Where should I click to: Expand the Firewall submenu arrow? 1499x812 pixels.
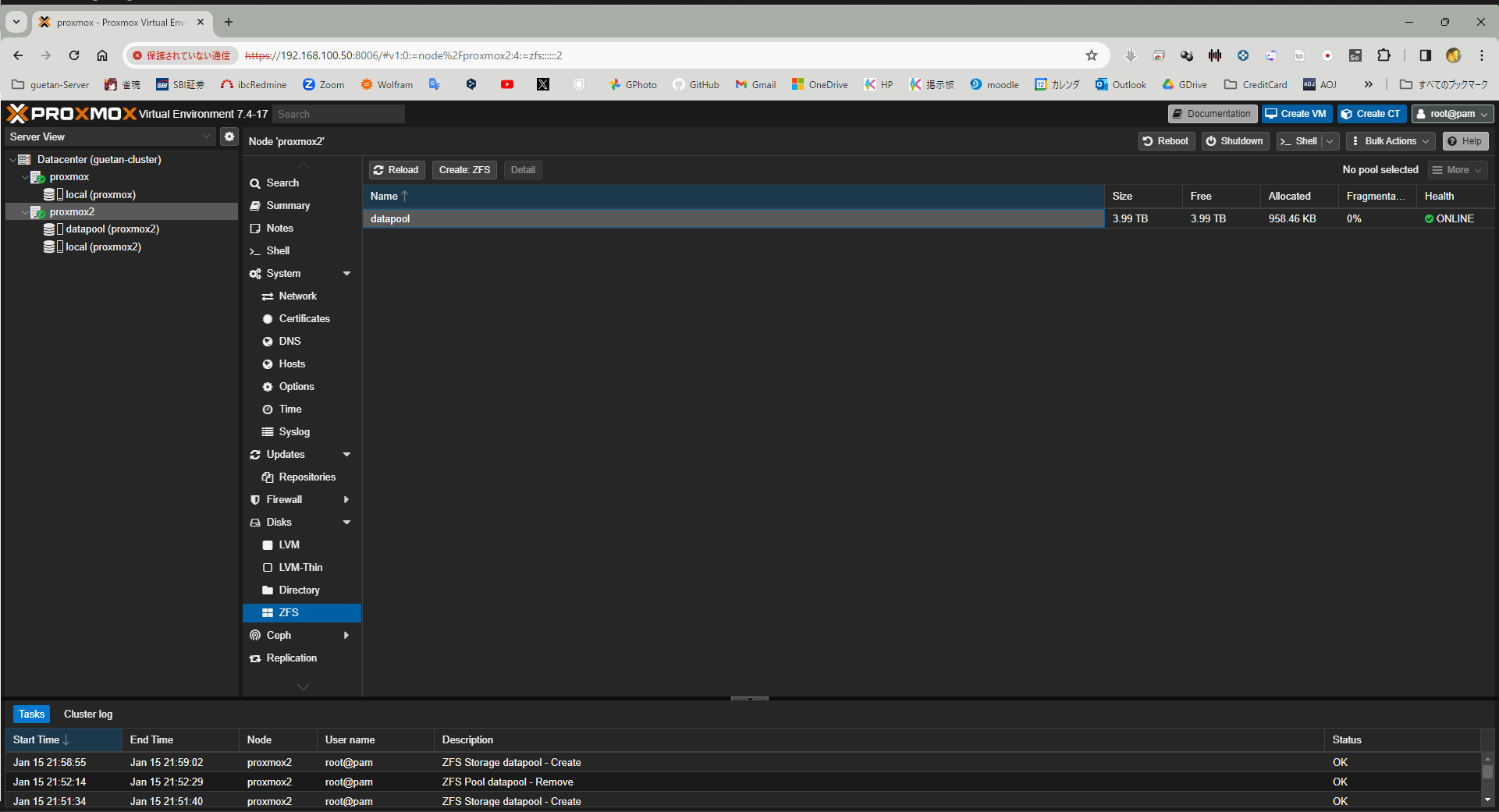click(346, 500)
